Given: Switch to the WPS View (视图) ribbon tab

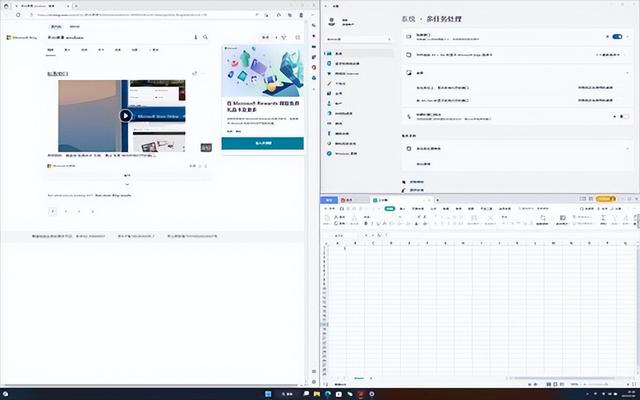Looking at the screenshot, I should pos(471,209).
